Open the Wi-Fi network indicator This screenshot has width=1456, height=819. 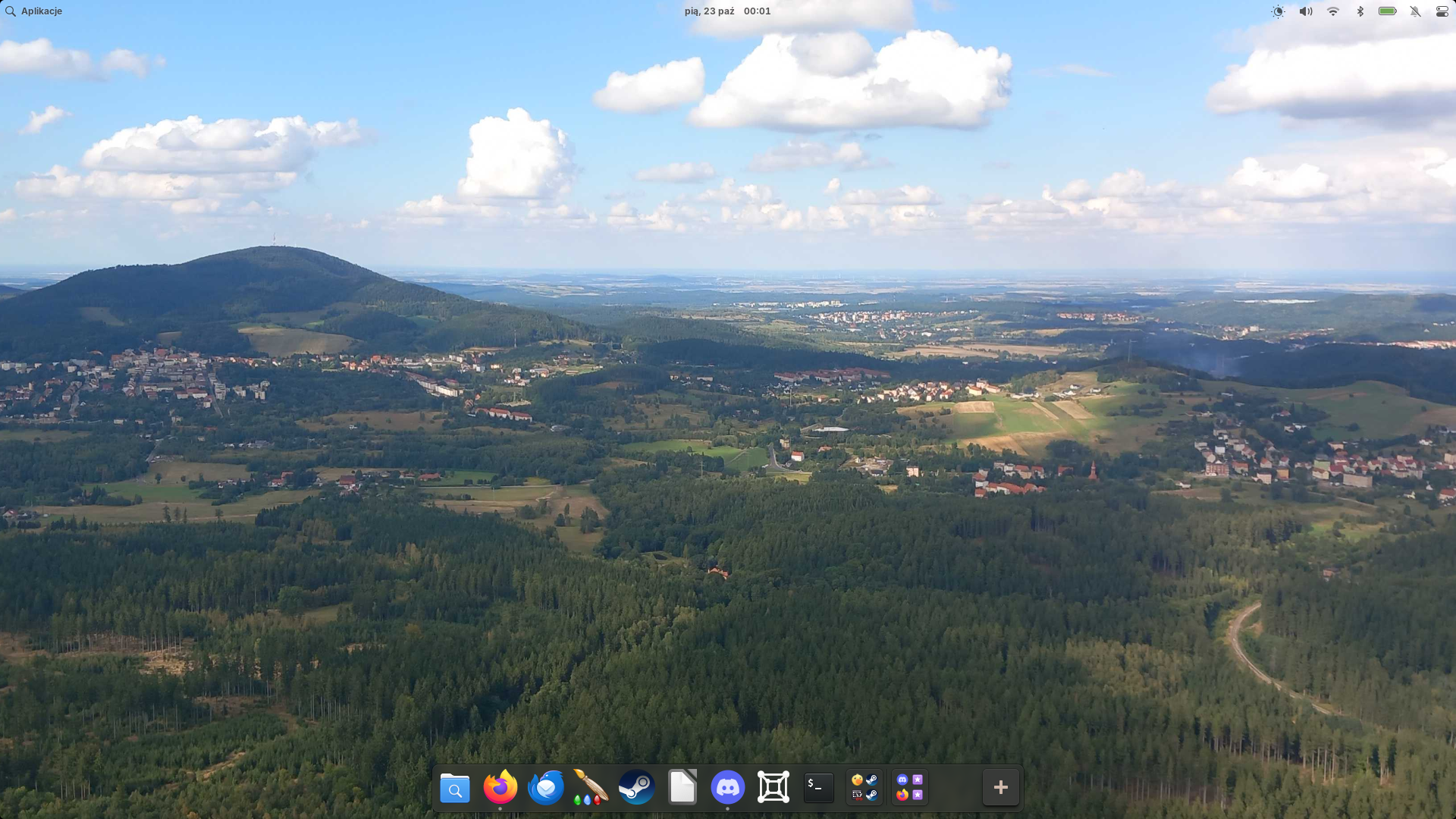(x=1333, y=11)
